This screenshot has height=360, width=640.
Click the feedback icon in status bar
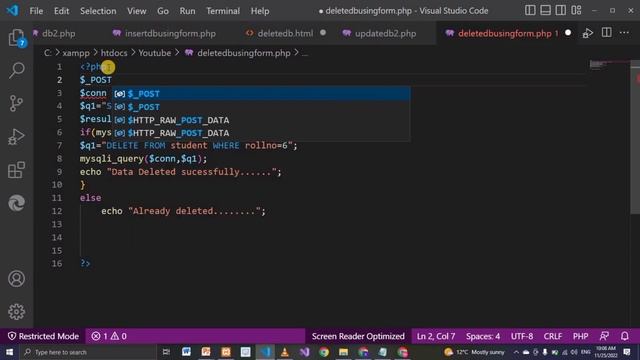click(x=604, y=336)
